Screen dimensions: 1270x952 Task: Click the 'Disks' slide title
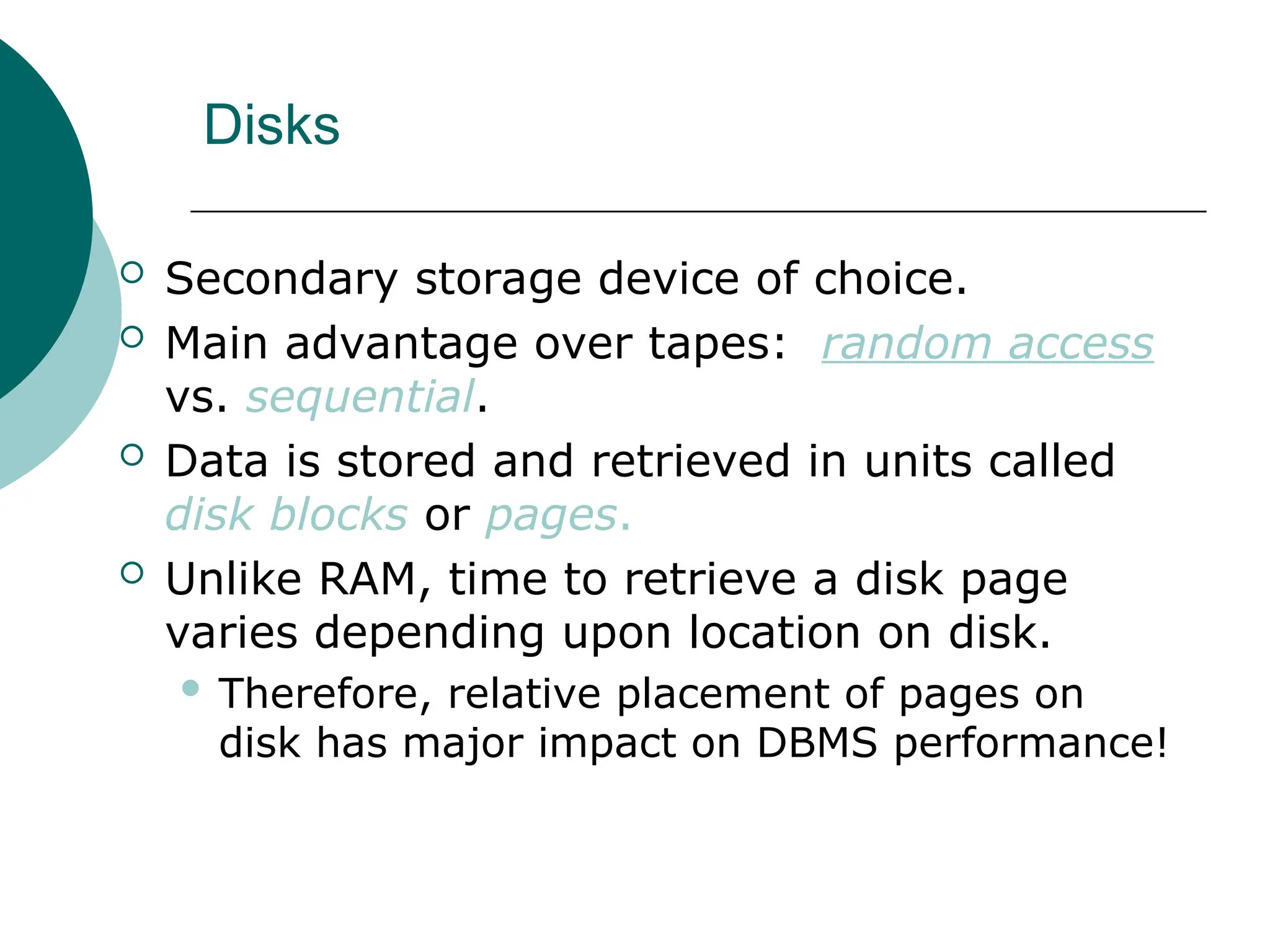pyautogui.click(x=272, y=125)
